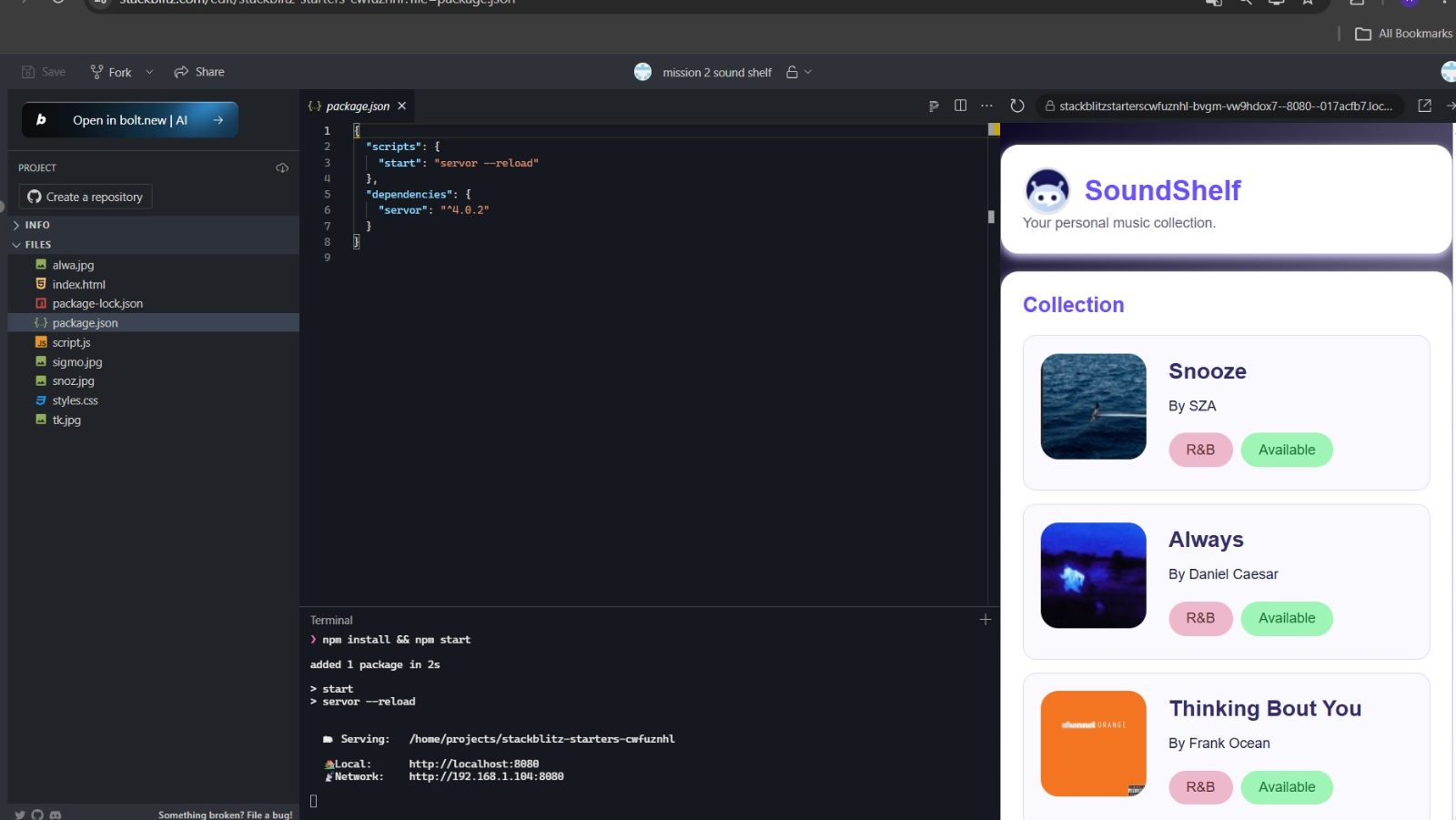Click the Prettier format icon in editor toolbar
Image resolution: width=1456 pixels, height=820 pixels.
[934, 106]
